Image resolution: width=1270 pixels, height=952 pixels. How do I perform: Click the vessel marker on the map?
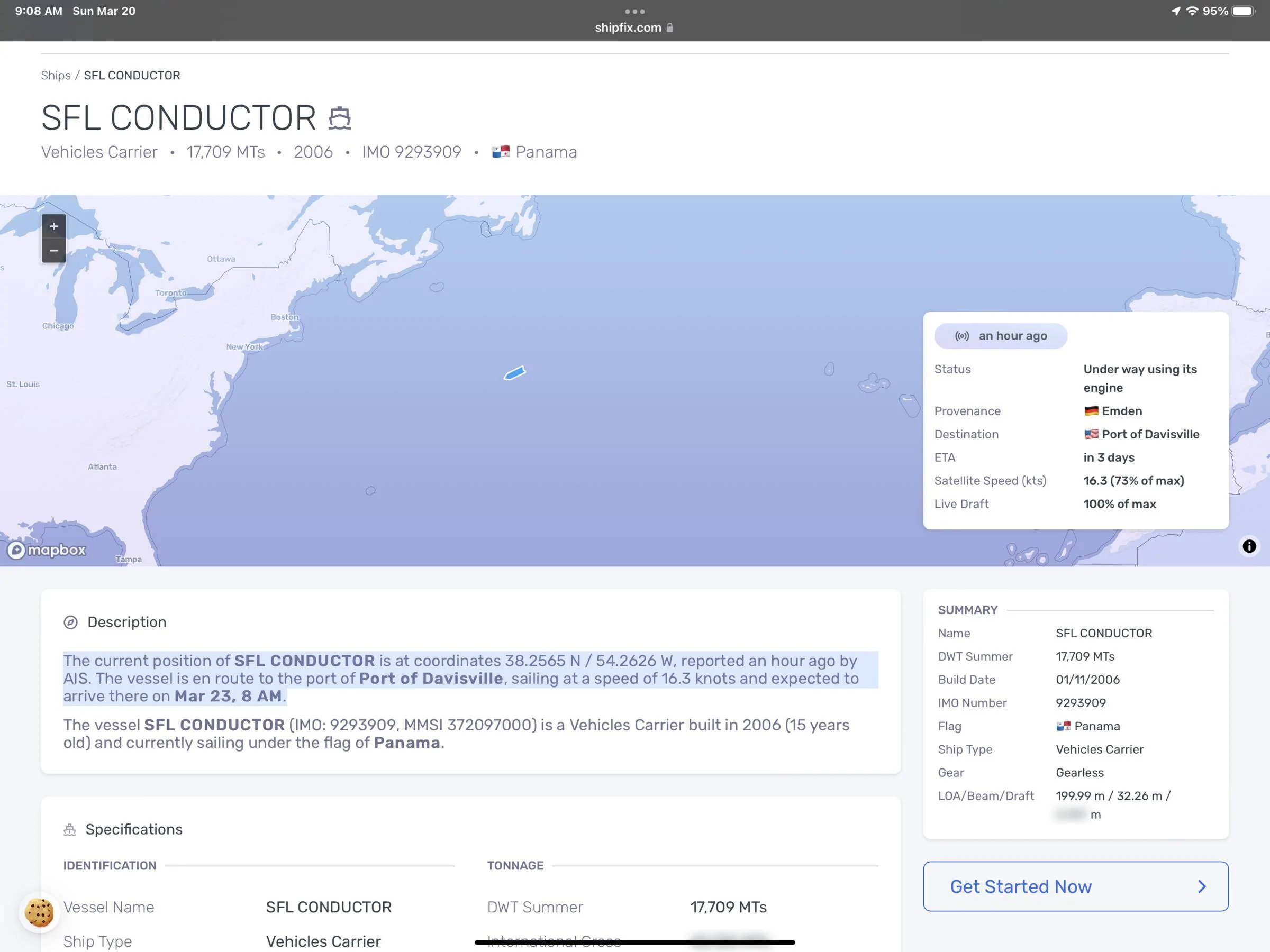click(x=515, y=373)
